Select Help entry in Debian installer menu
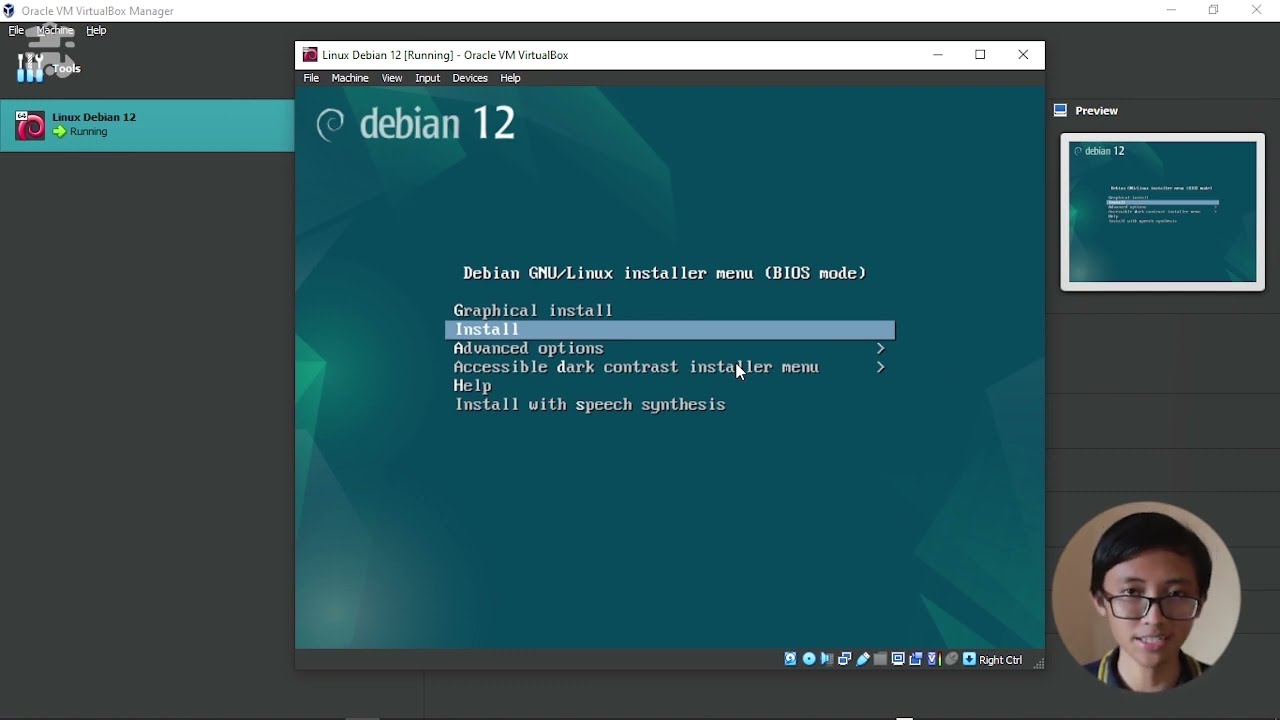The width and height of the screenshot is (1280, 720). point(472,386)
